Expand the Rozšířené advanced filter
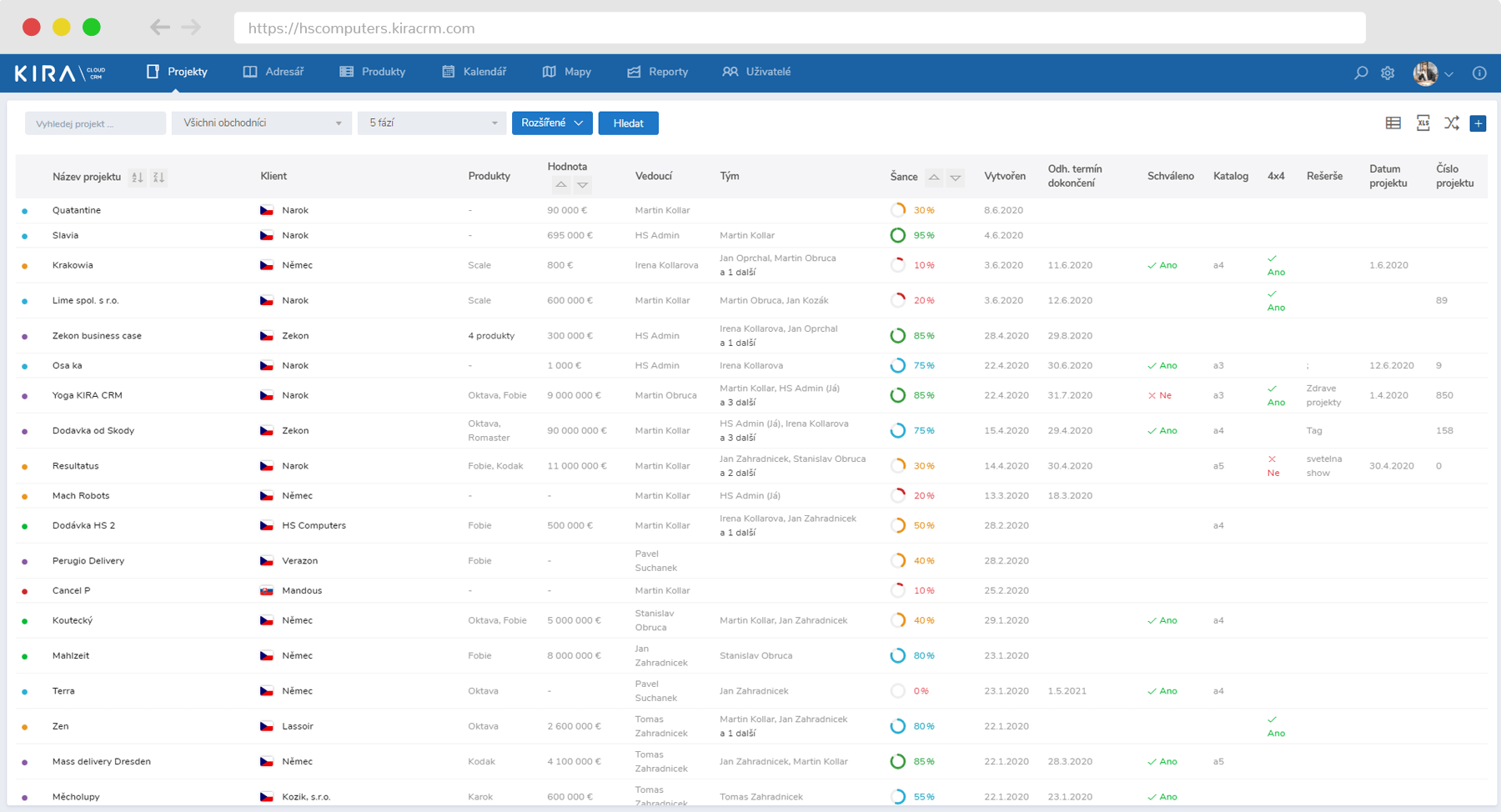Screen dimensions: 1501x812 (552, 123)
